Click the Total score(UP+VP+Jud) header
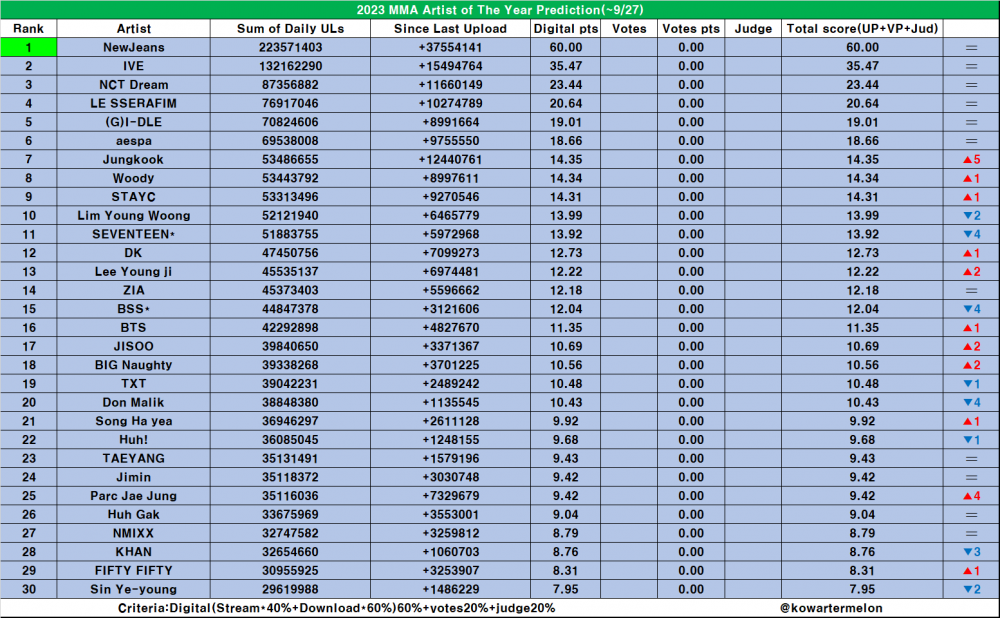The height and width of the screenshot is (618, 1000). tap(862, 29)
